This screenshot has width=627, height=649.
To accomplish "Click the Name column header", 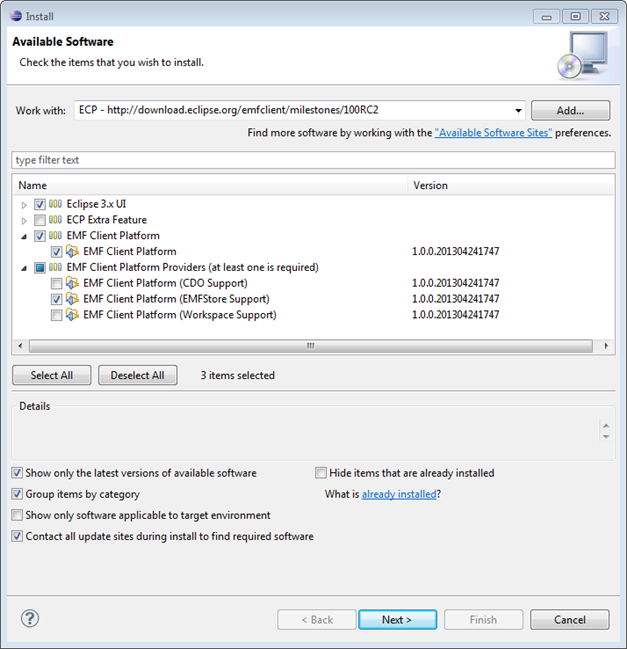I will 210,185.
